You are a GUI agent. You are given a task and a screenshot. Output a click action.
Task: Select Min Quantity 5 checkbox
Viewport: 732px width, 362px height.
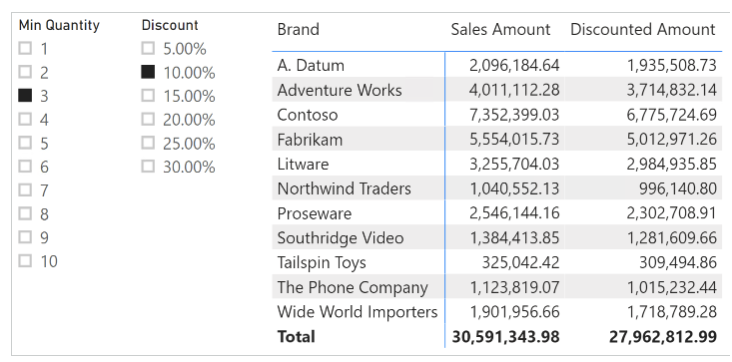click(x=25, y=142)
